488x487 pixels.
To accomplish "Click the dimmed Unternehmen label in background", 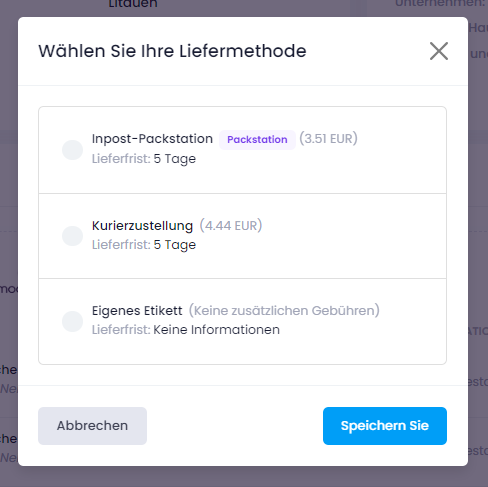I will [x=441, y=3].
